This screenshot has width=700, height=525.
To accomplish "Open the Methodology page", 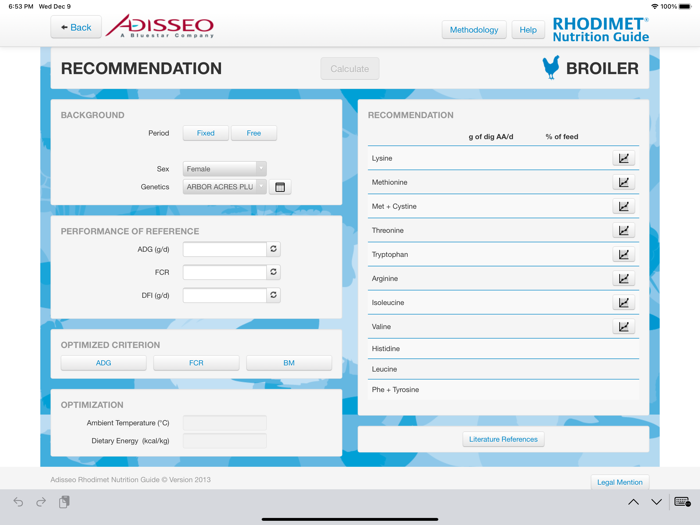I will 474,30.
